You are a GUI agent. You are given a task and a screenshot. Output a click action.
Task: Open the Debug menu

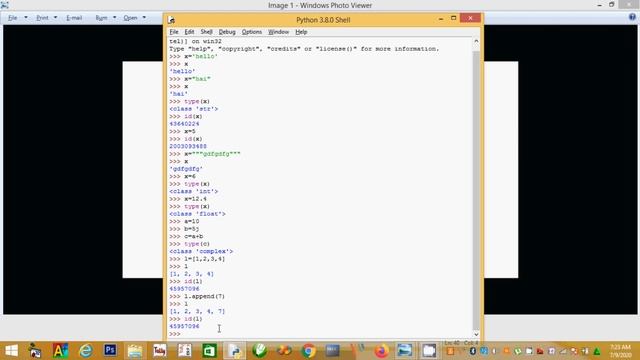(227, 32)
